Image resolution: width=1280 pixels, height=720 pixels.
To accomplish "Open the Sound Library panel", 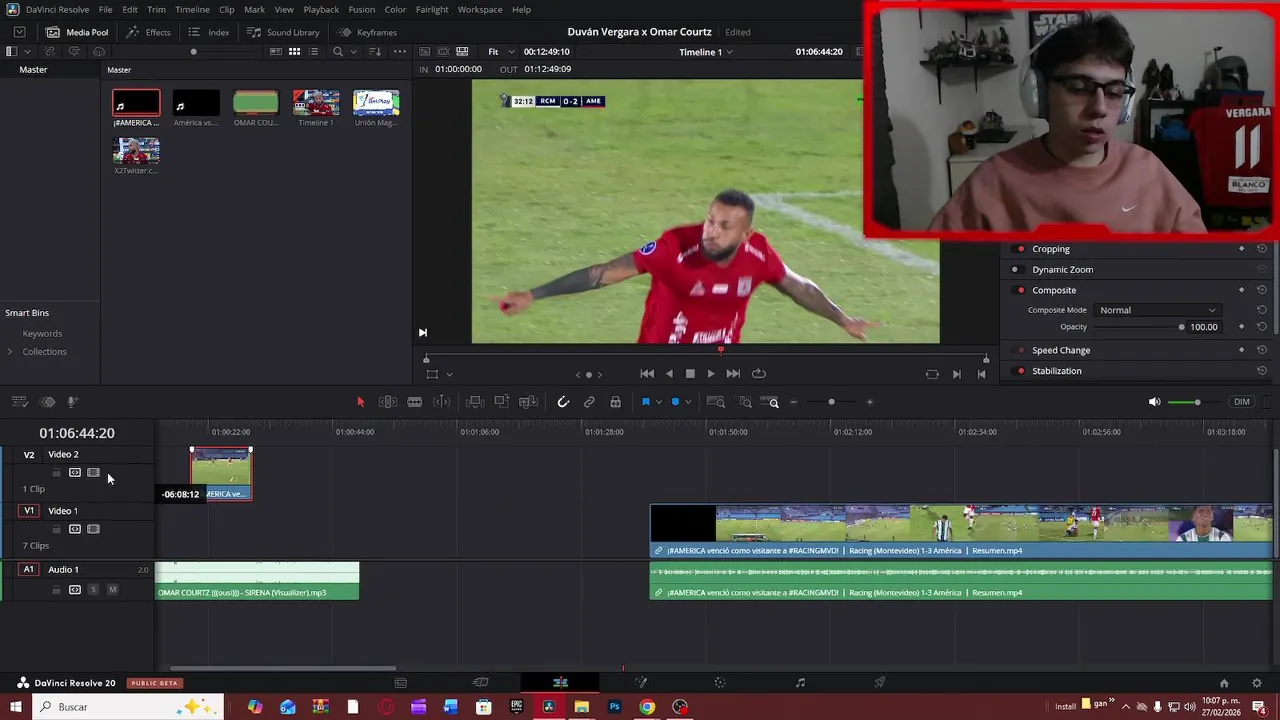I will pos(283,32).
